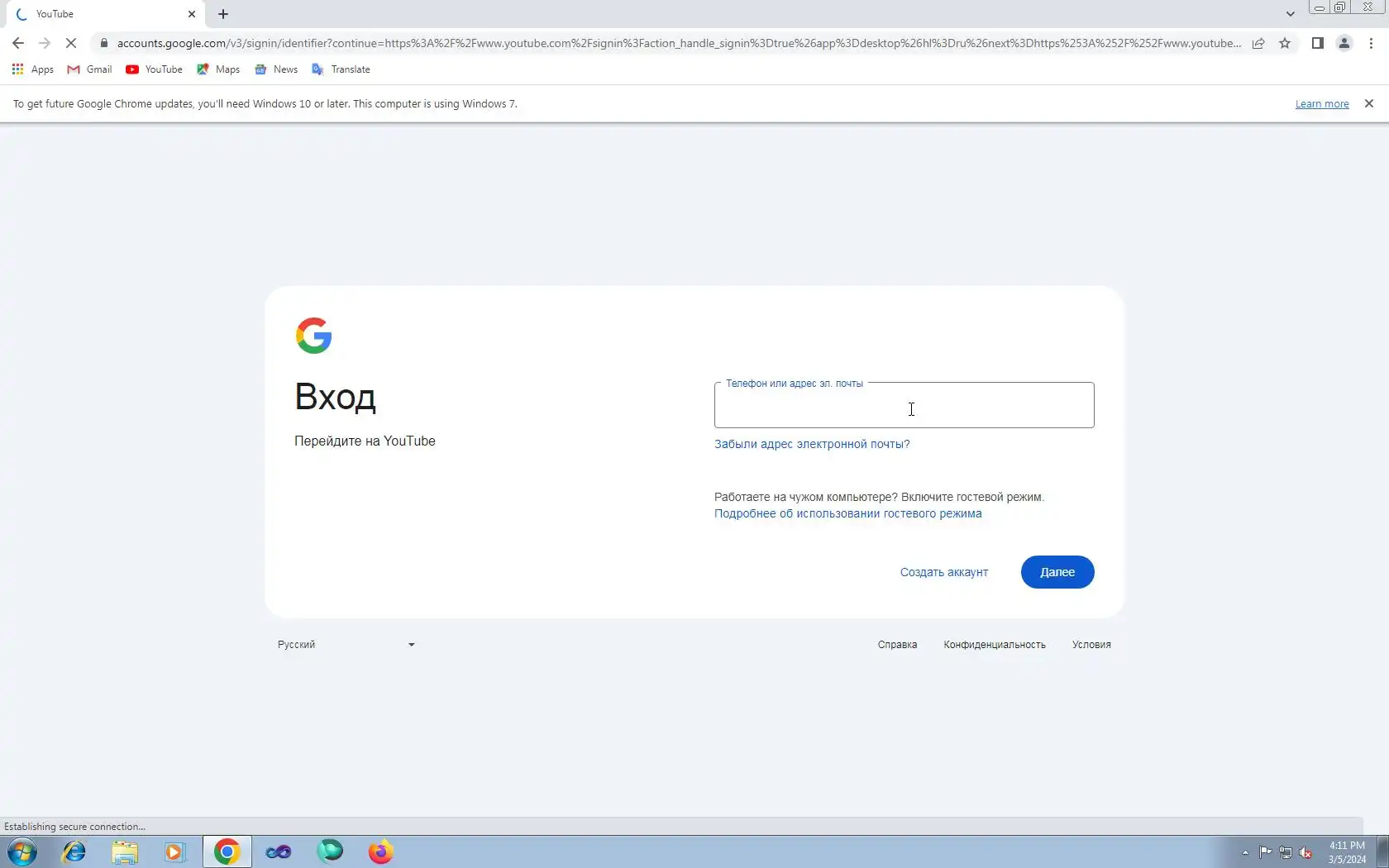Click the Google logo
The image size is (1389, 868).
click(x=314, y=336)
